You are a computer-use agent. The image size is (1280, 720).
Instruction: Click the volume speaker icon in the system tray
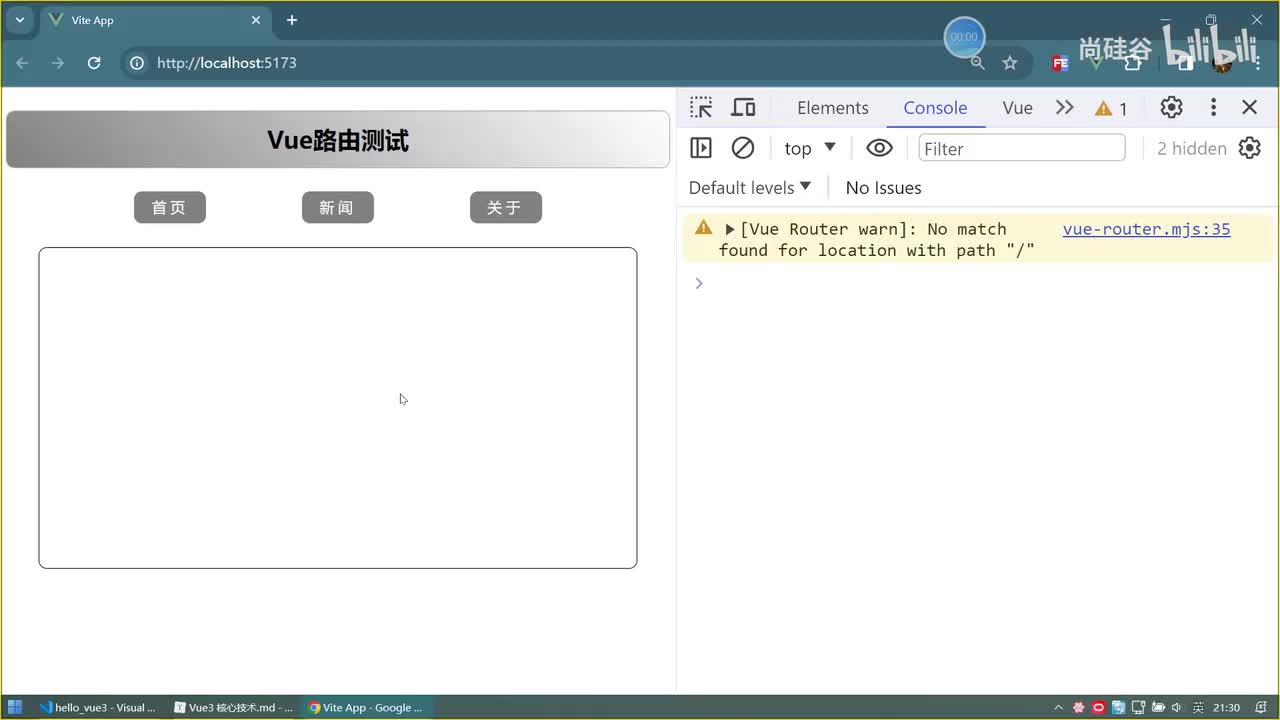[x=1176, y=707]
